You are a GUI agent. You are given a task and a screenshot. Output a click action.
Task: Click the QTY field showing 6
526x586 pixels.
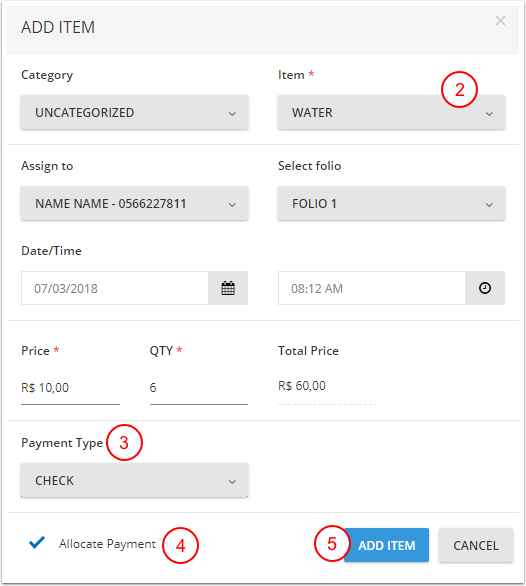tap(199, 388)
